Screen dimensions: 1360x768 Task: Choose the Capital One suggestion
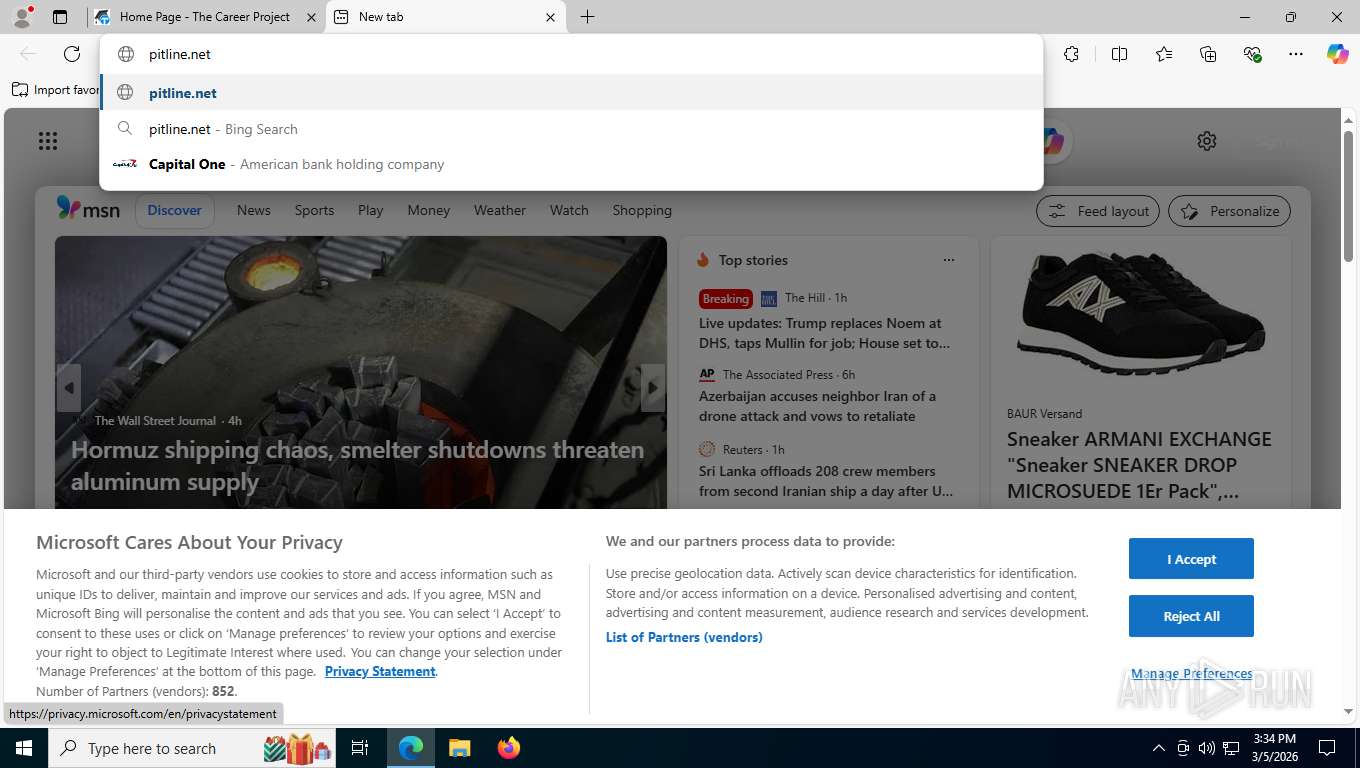pyautogui.click(x=571, y=164)
